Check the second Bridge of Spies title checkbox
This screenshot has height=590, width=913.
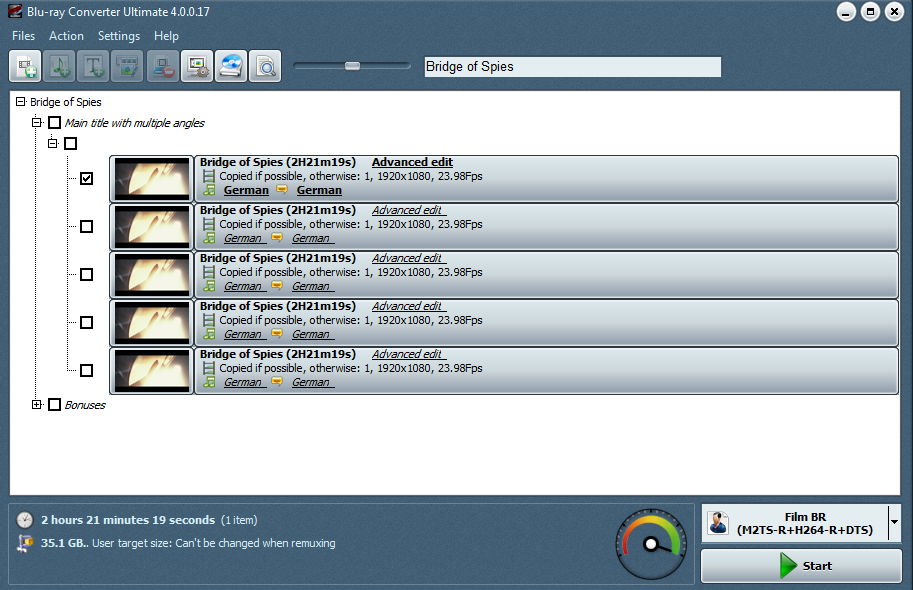pos(86,227)
